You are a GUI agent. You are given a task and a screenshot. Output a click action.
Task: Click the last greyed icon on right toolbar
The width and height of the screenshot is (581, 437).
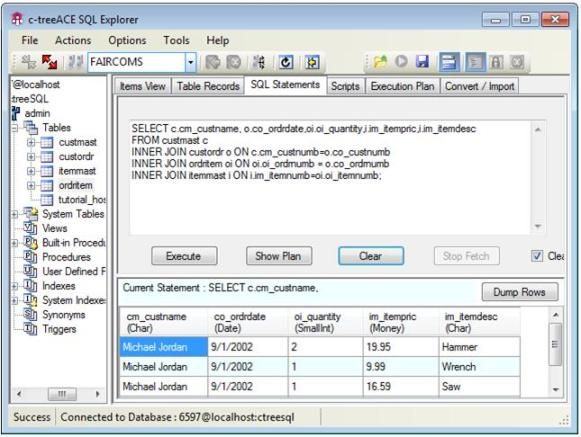(517, 62)
